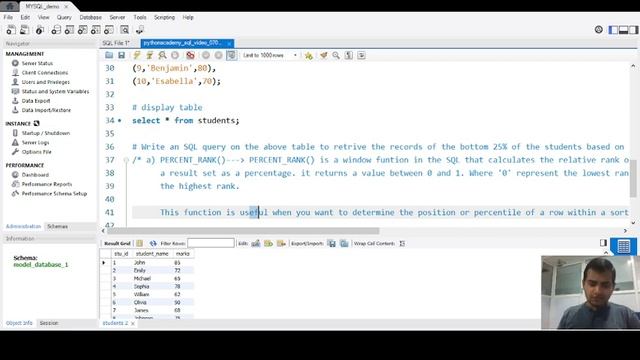Viewport: 640px width, 360px height.
Task: Open performance Dashboard
Action: (x=35, y=175)
